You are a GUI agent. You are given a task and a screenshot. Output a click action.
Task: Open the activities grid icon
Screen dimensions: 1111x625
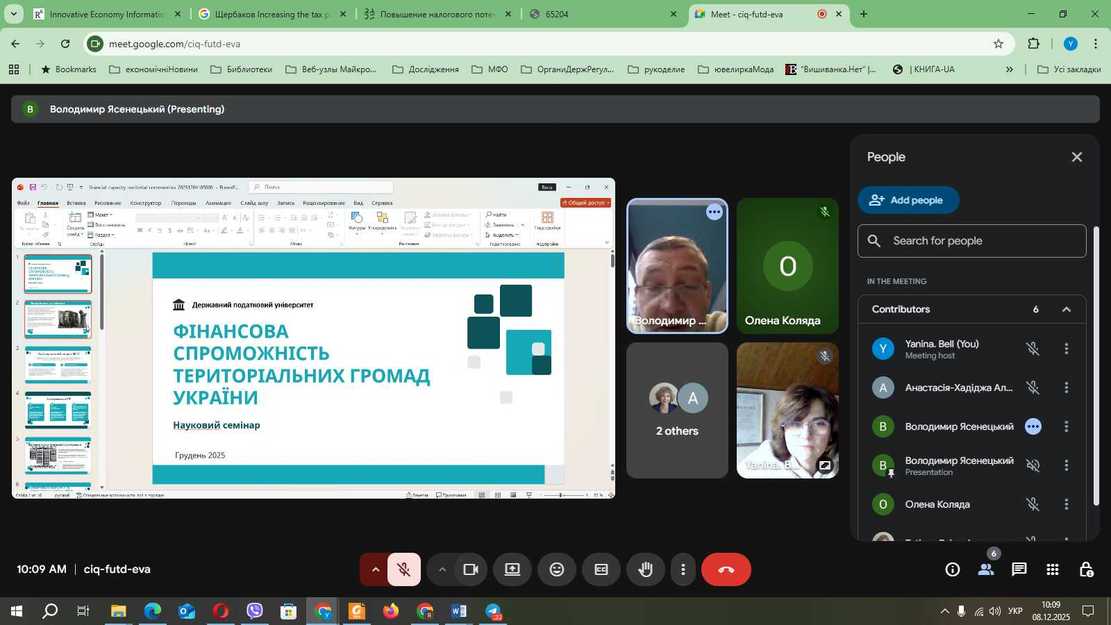pos(1052,569)
